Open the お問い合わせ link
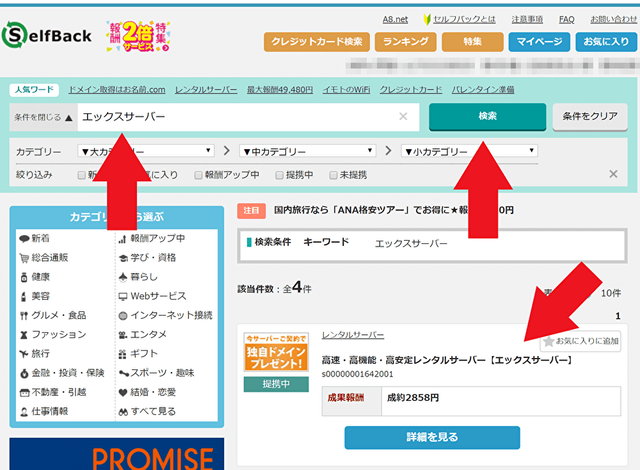640x470 pixels. coord(613,20)
